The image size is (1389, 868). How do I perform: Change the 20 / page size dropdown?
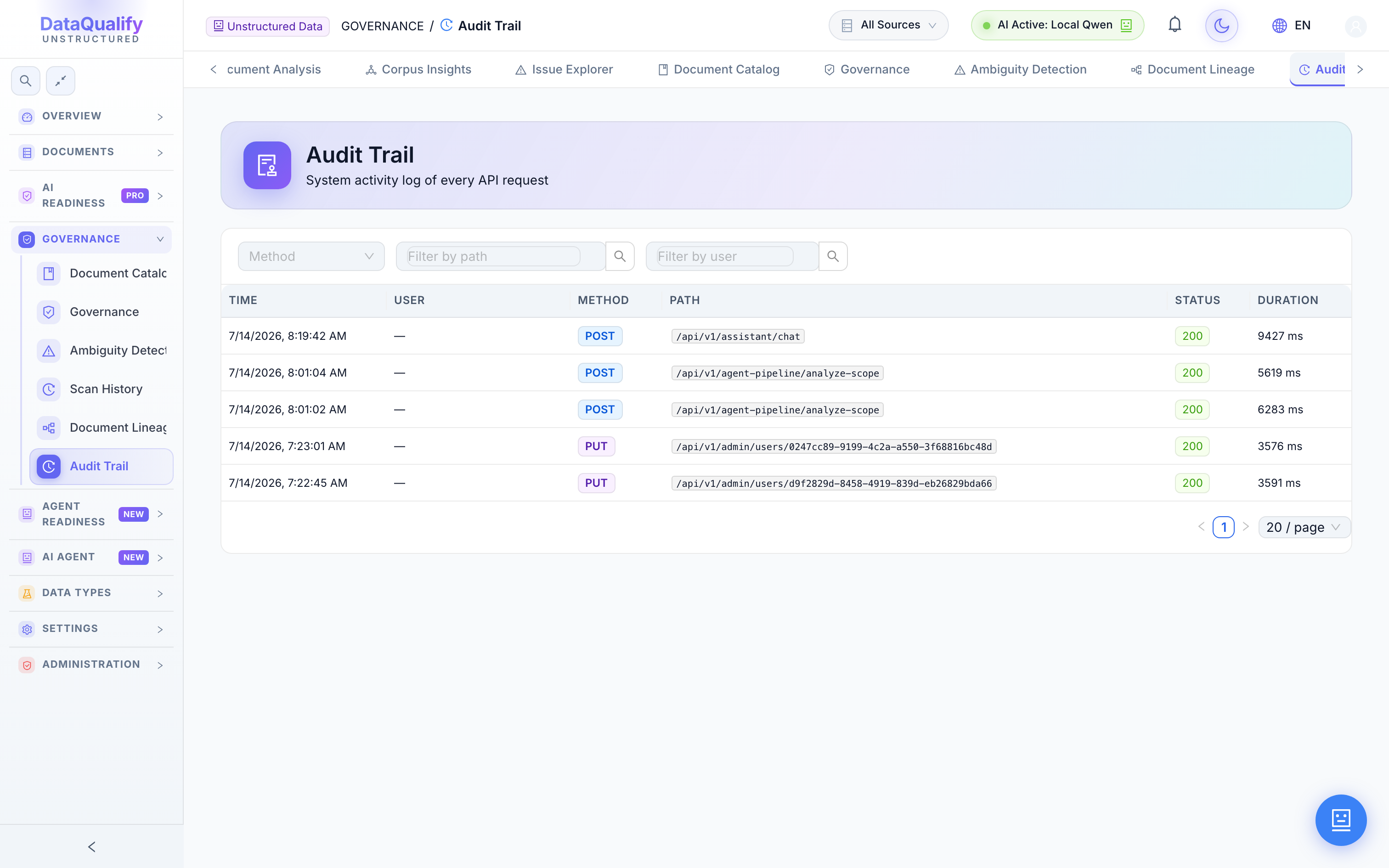point(1304,527)
